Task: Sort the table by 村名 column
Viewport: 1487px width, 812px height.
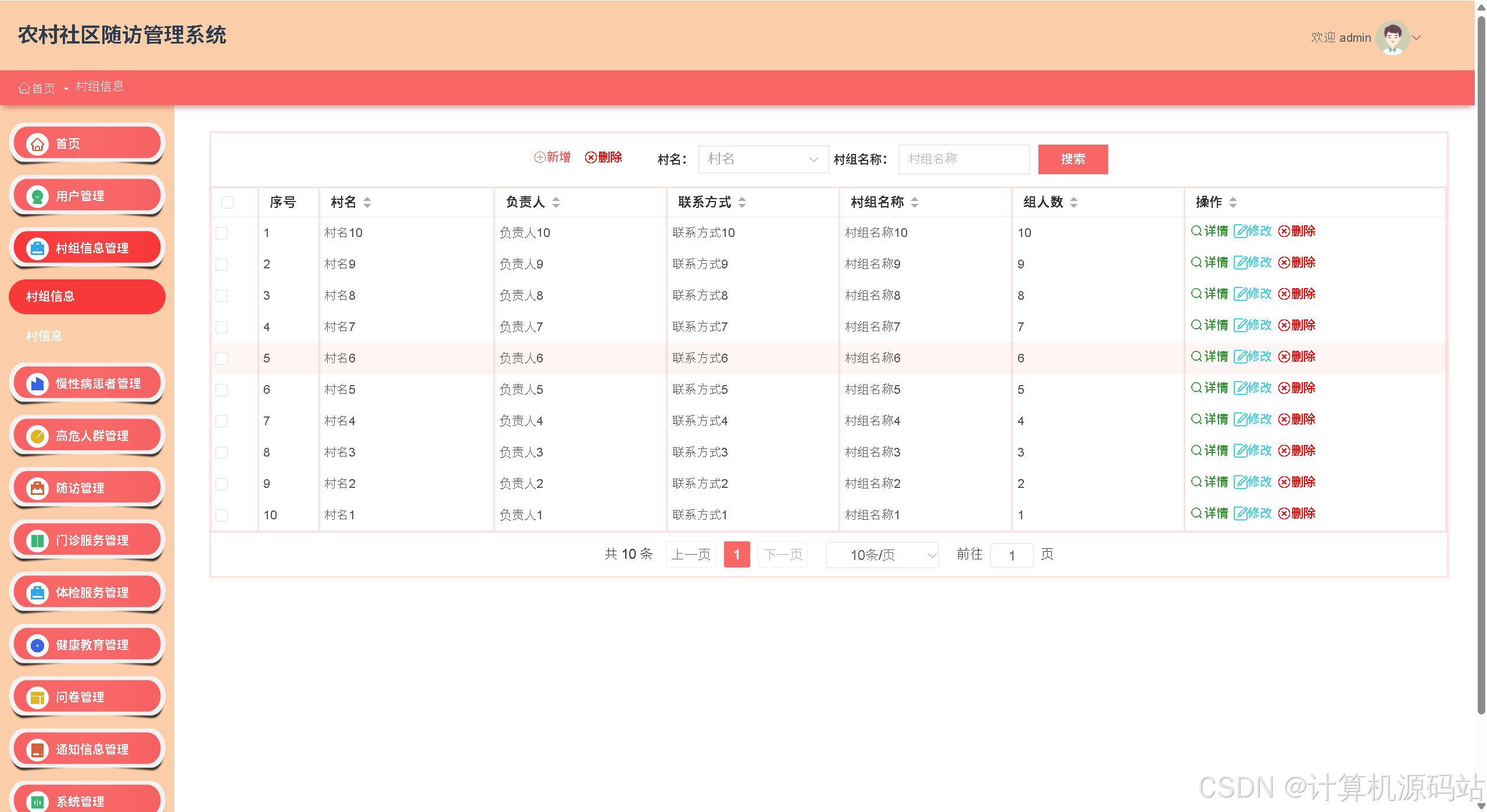Action: tap(367, 202)
